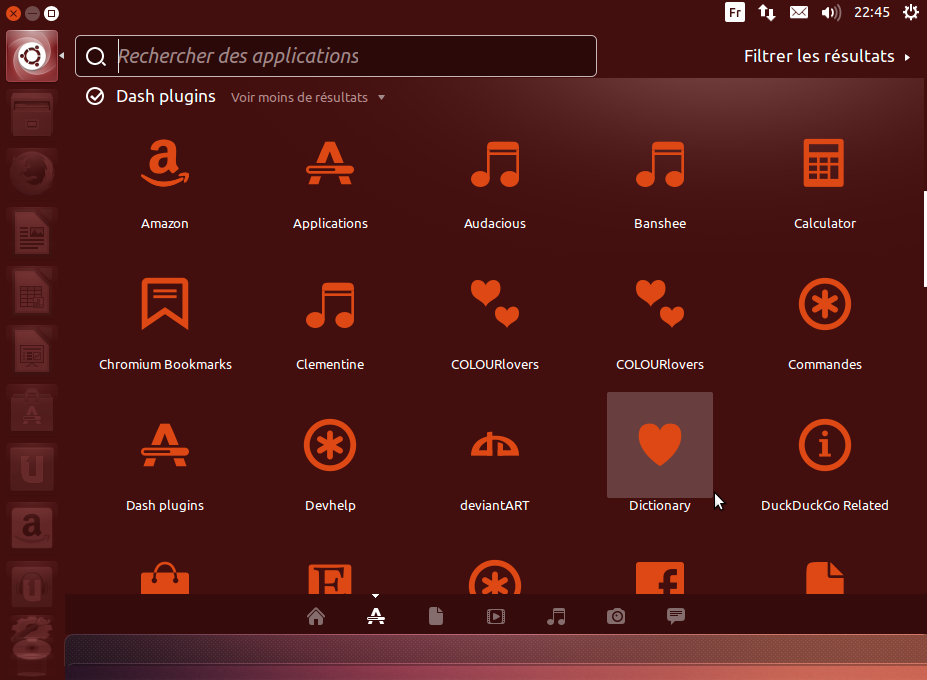The height and width of the screenshot is (680, 927).
Task: Open the messaging mail indicator
Action: click(799, 12)
